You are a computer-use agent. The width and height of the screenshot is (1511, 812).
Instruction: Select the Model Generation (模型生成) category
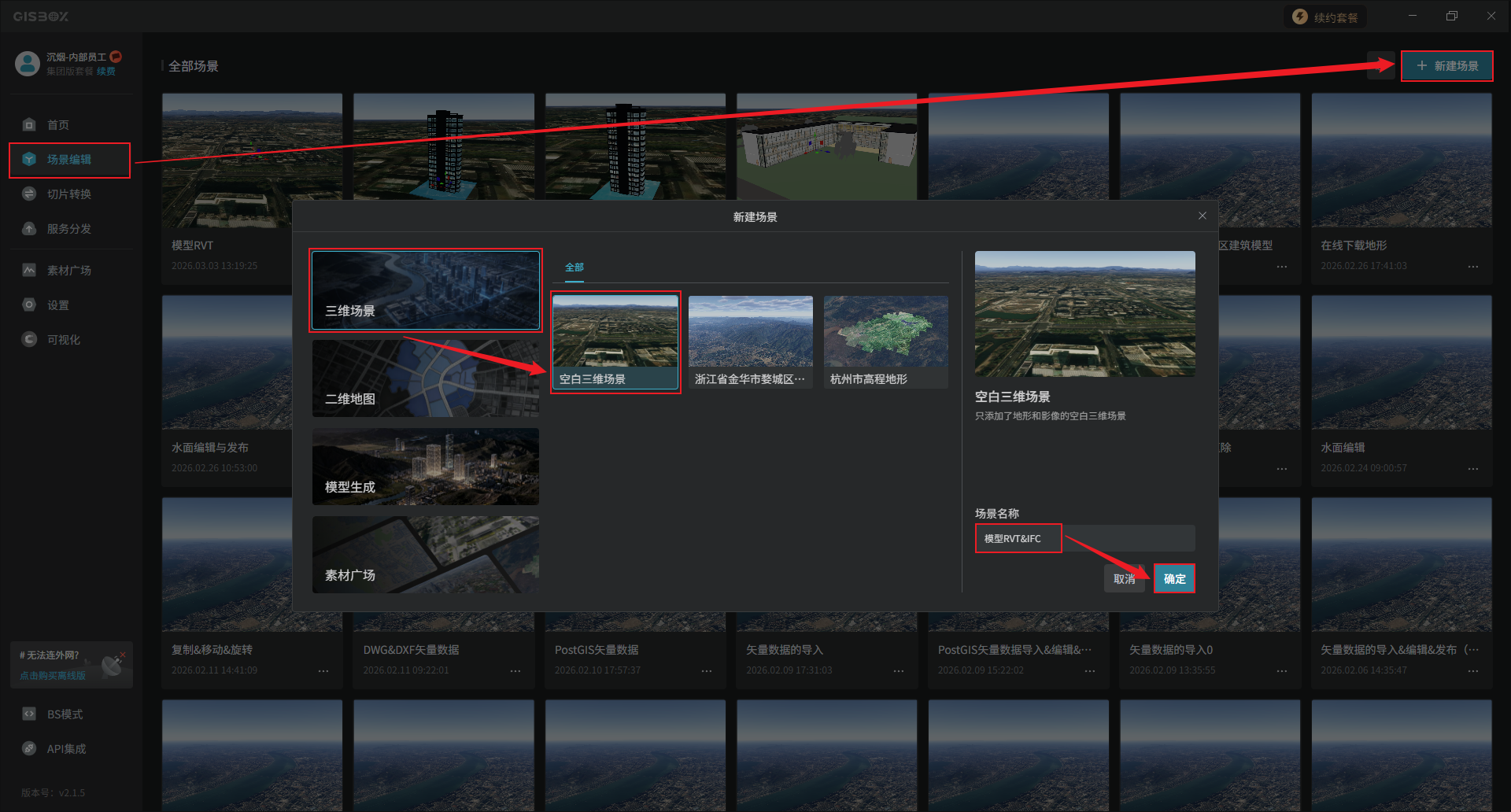click(x=426, y=467)
